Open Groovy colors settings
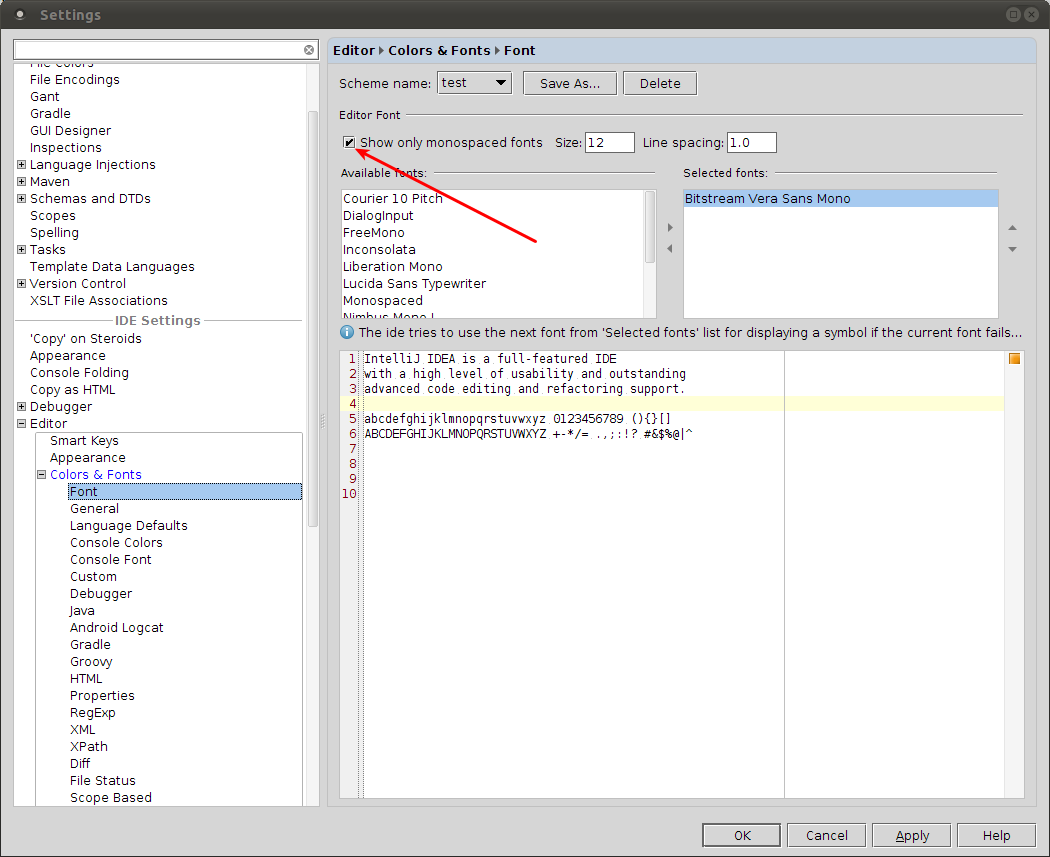This screenshot has width=1050, height=857. click(91, 661)
